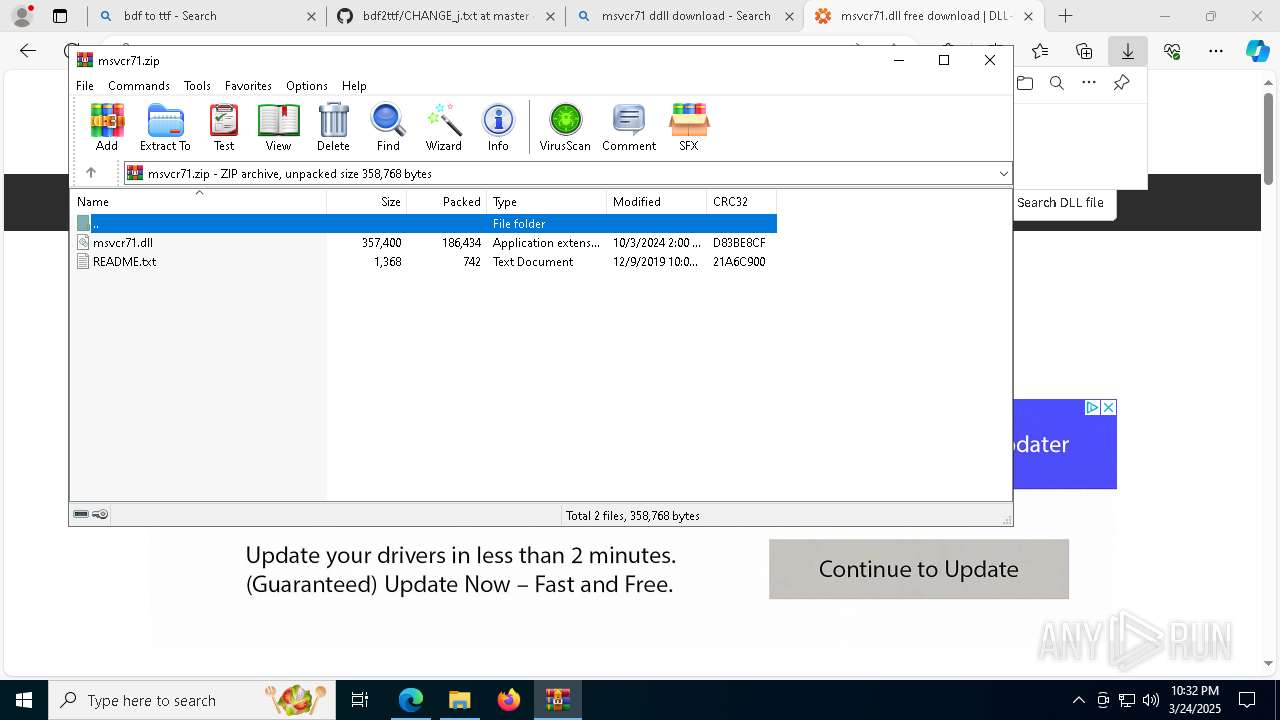Viewport: 1280px width, 720px height.
Task: Close the ad with X icon
Action: click(1108, 408)
